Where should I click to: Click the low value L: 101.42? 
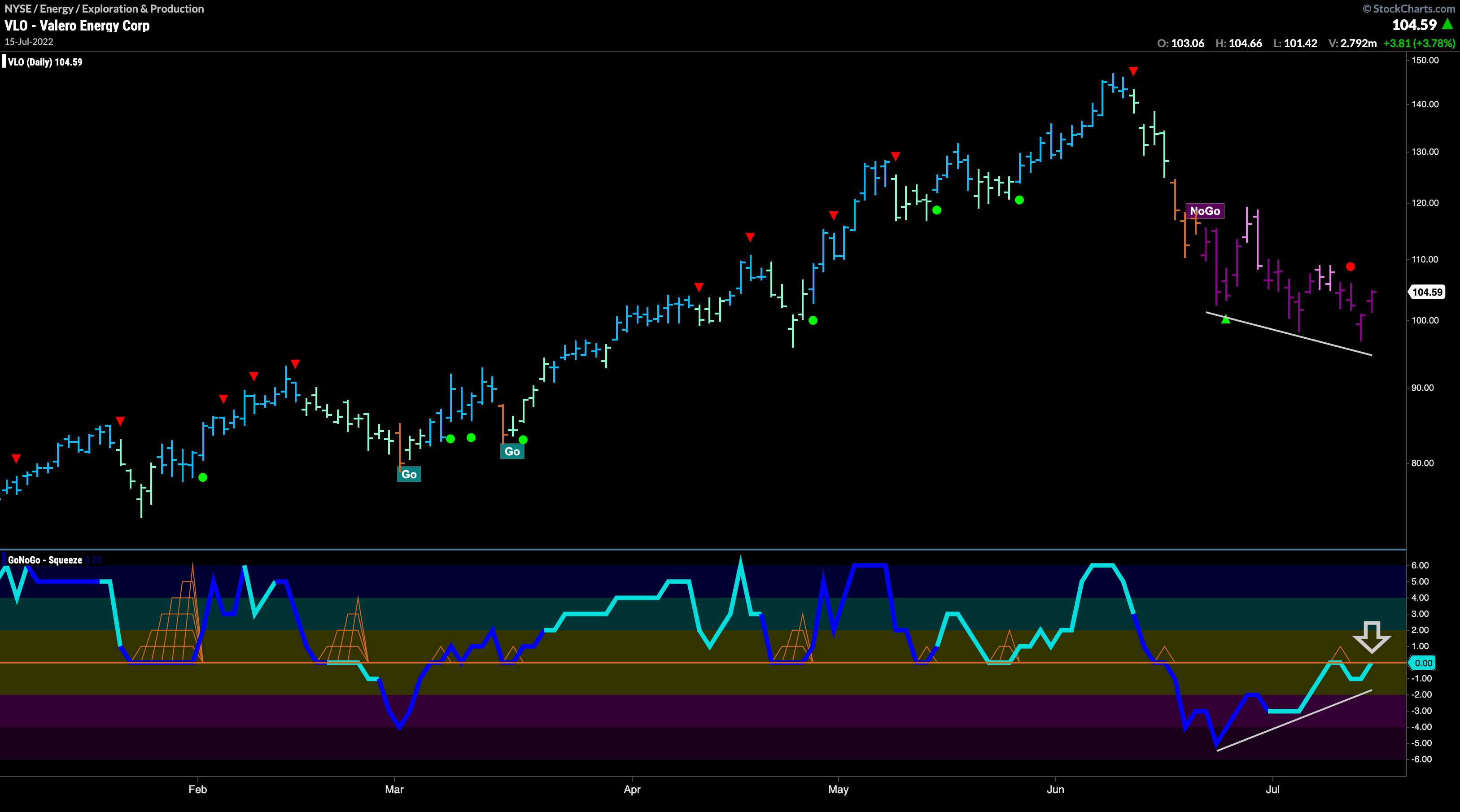click(1295, 43)
